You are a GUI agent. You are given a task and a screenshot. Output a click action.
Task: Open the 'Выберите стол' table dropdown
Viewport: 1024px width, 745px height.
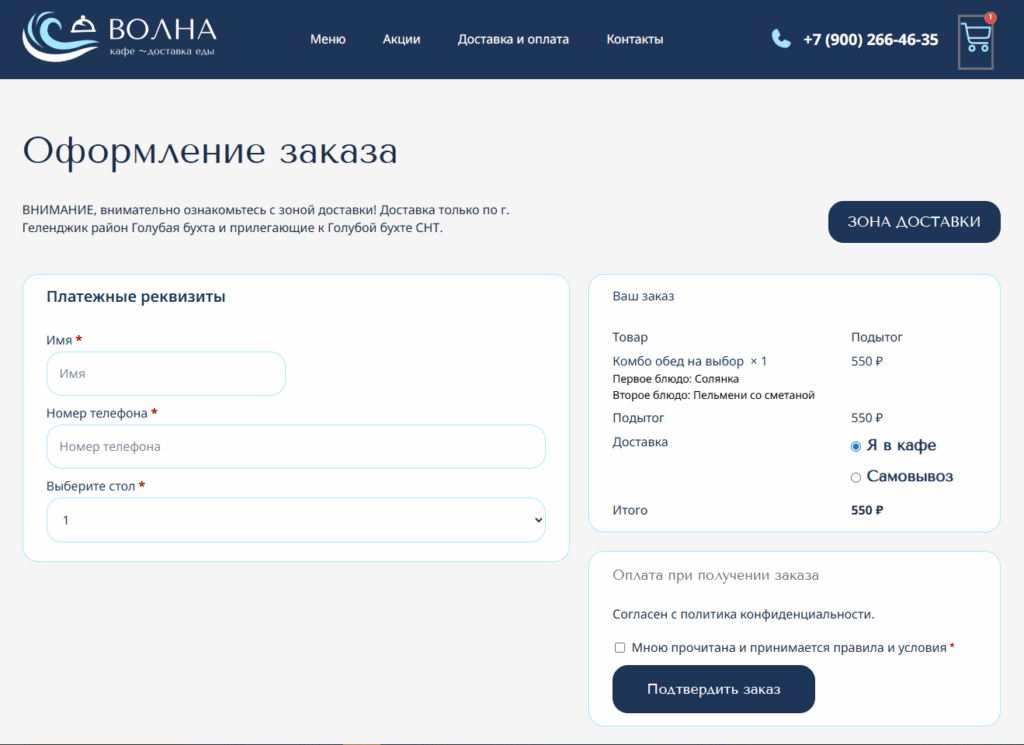[296, 520]
